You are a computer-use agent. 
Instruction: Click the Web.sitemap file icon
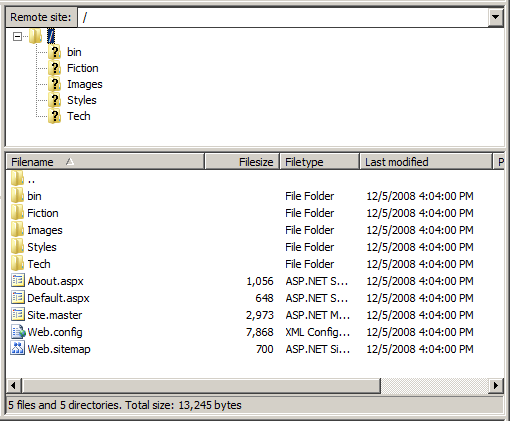pos(18,349)
